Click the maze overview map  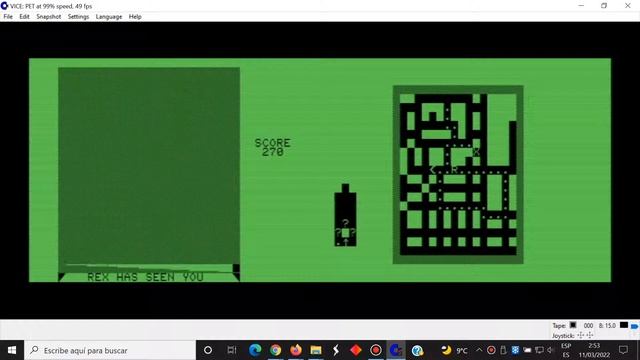[x=458, y=174]
